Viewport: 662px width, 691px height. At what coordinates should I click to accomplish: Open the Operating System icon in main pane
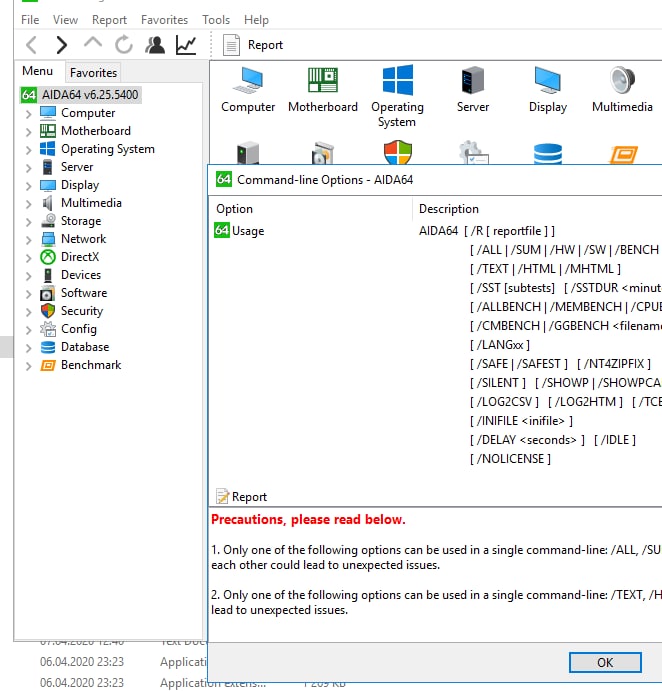(398, 97)
